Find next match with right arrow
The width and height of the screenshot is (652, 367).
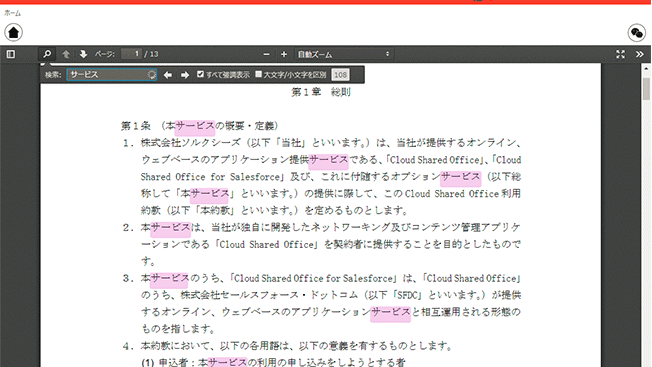(185, 75)
